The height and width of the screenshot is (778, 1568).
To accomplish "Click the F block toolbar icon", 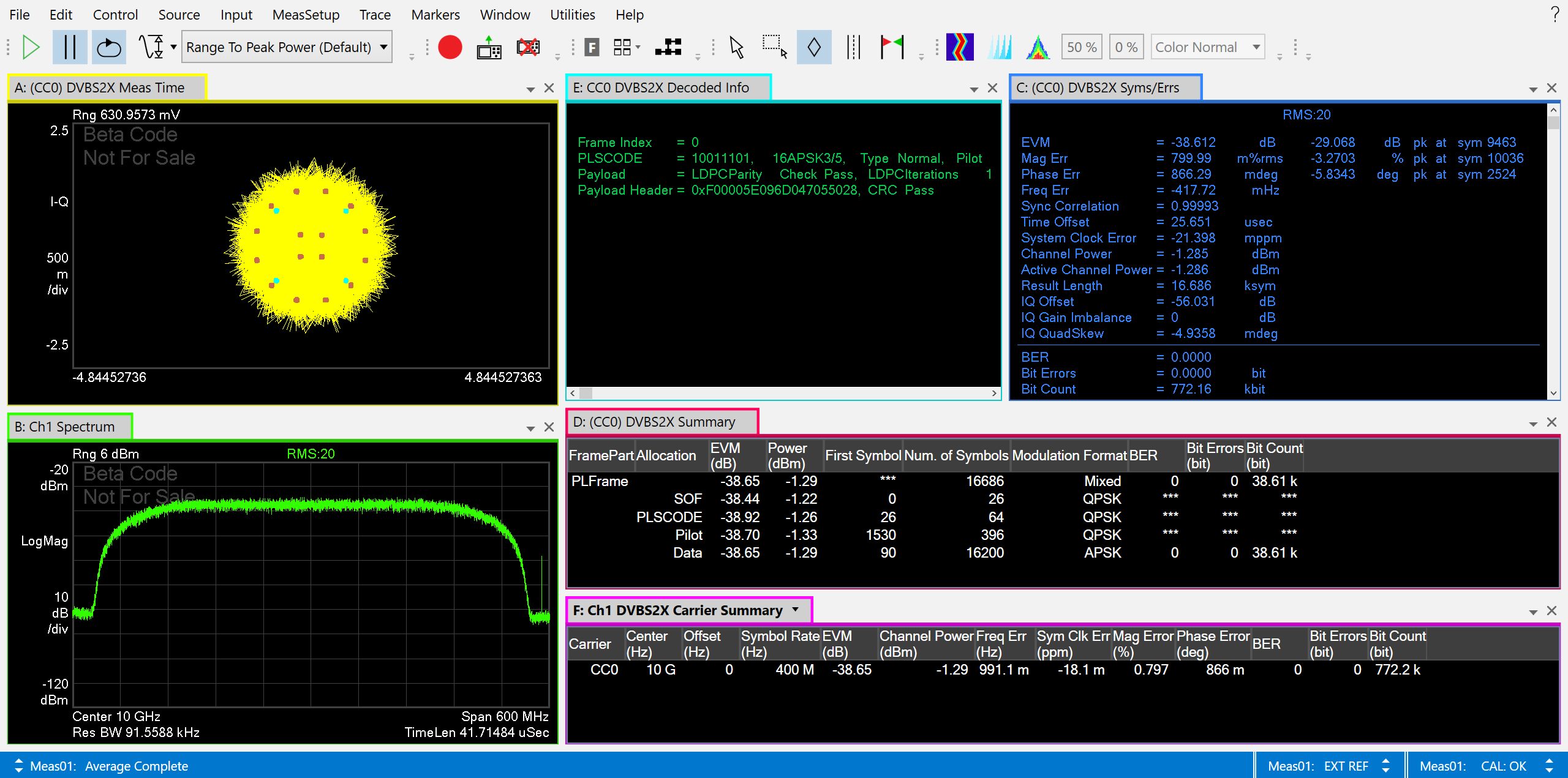I will [x=590, y=47].
